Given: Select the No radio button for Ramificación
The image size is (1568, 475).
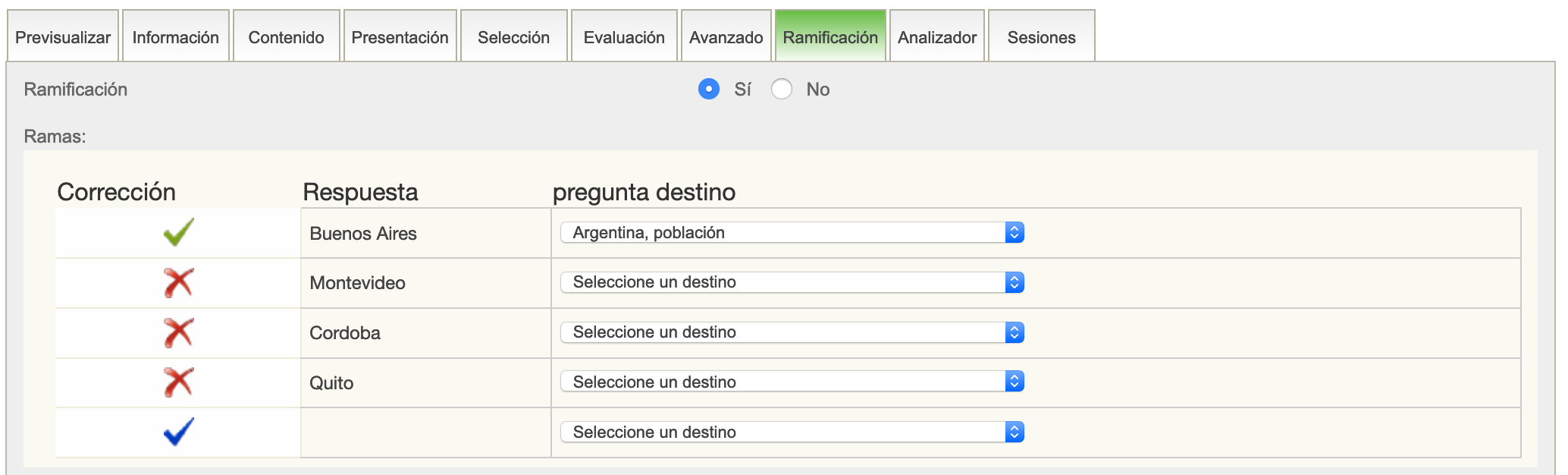Looking at the screenshot, I should (x=781, y=90).
